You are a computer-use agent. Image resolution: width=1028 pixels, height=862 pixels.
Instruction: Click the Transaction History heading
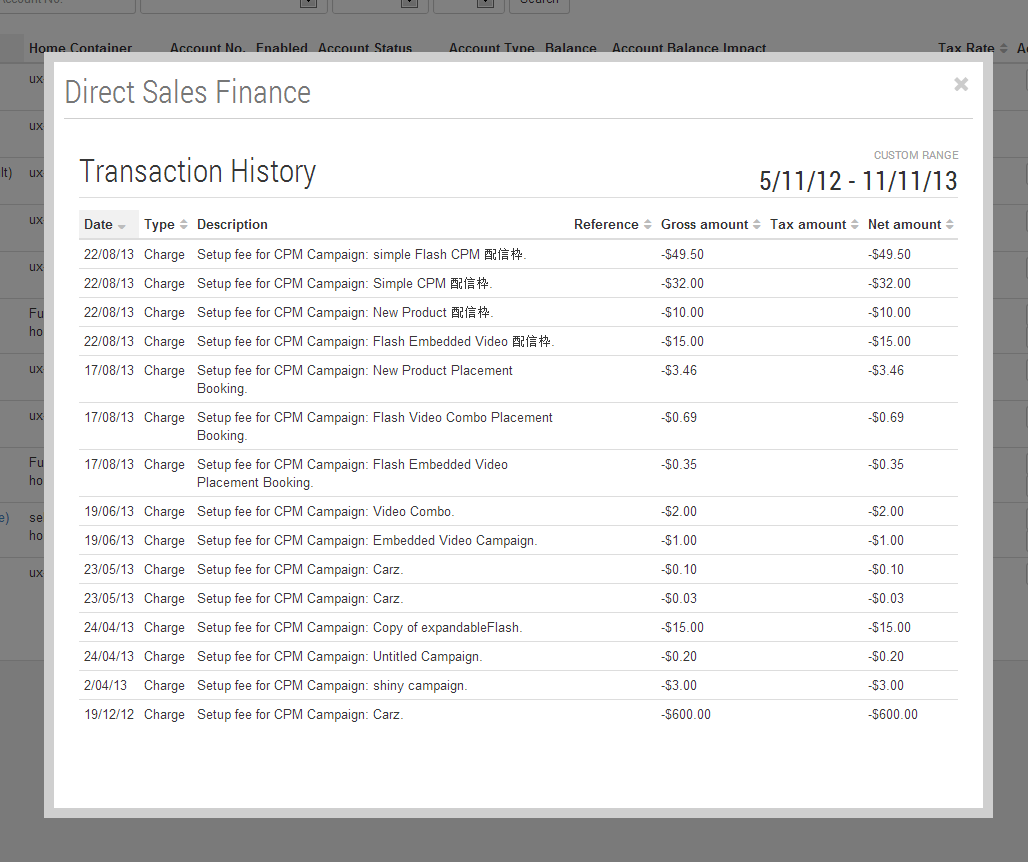pyautogui.click(x=197, y=172)
